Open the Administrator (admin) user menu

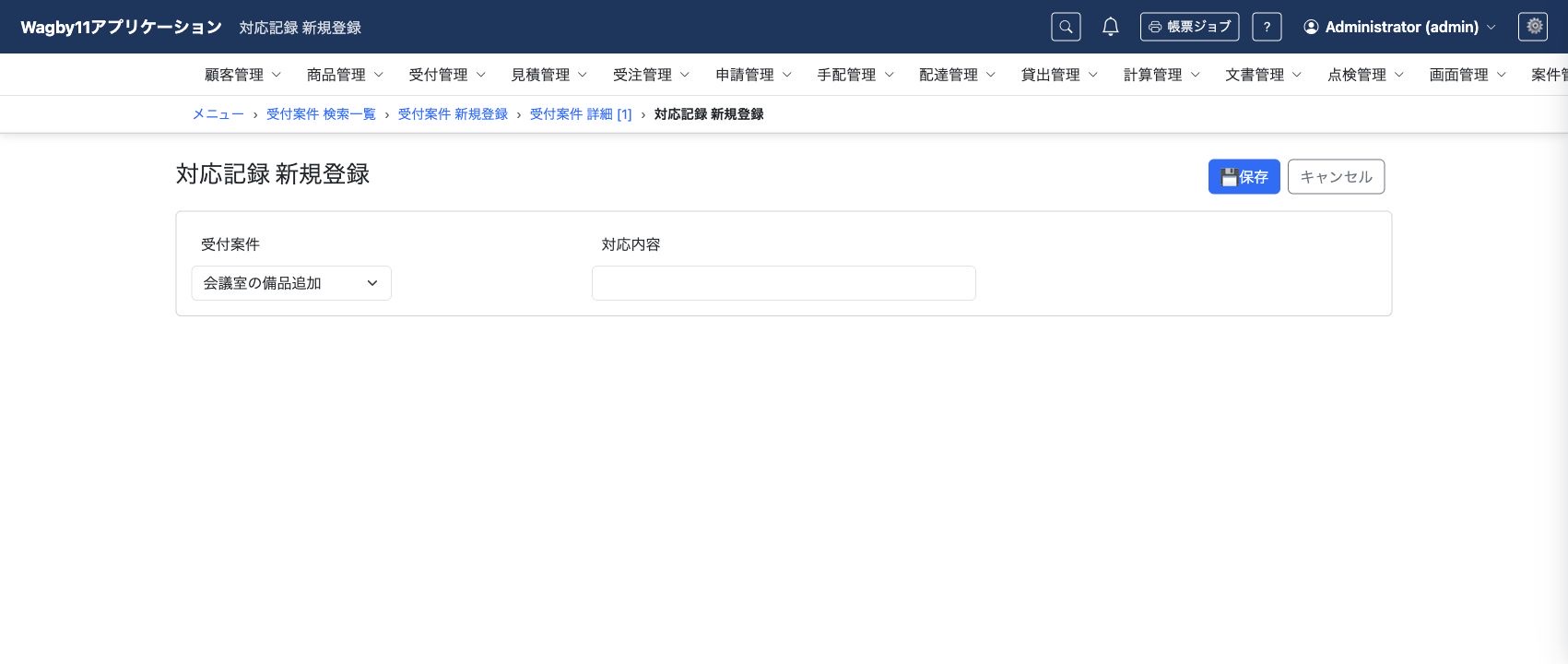(x=1399, y=27)
